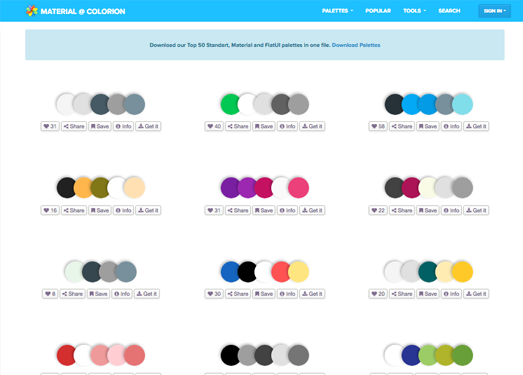Like the palette with 22 hearts
The image size is (523, 375).
click(x=378, y=211)
